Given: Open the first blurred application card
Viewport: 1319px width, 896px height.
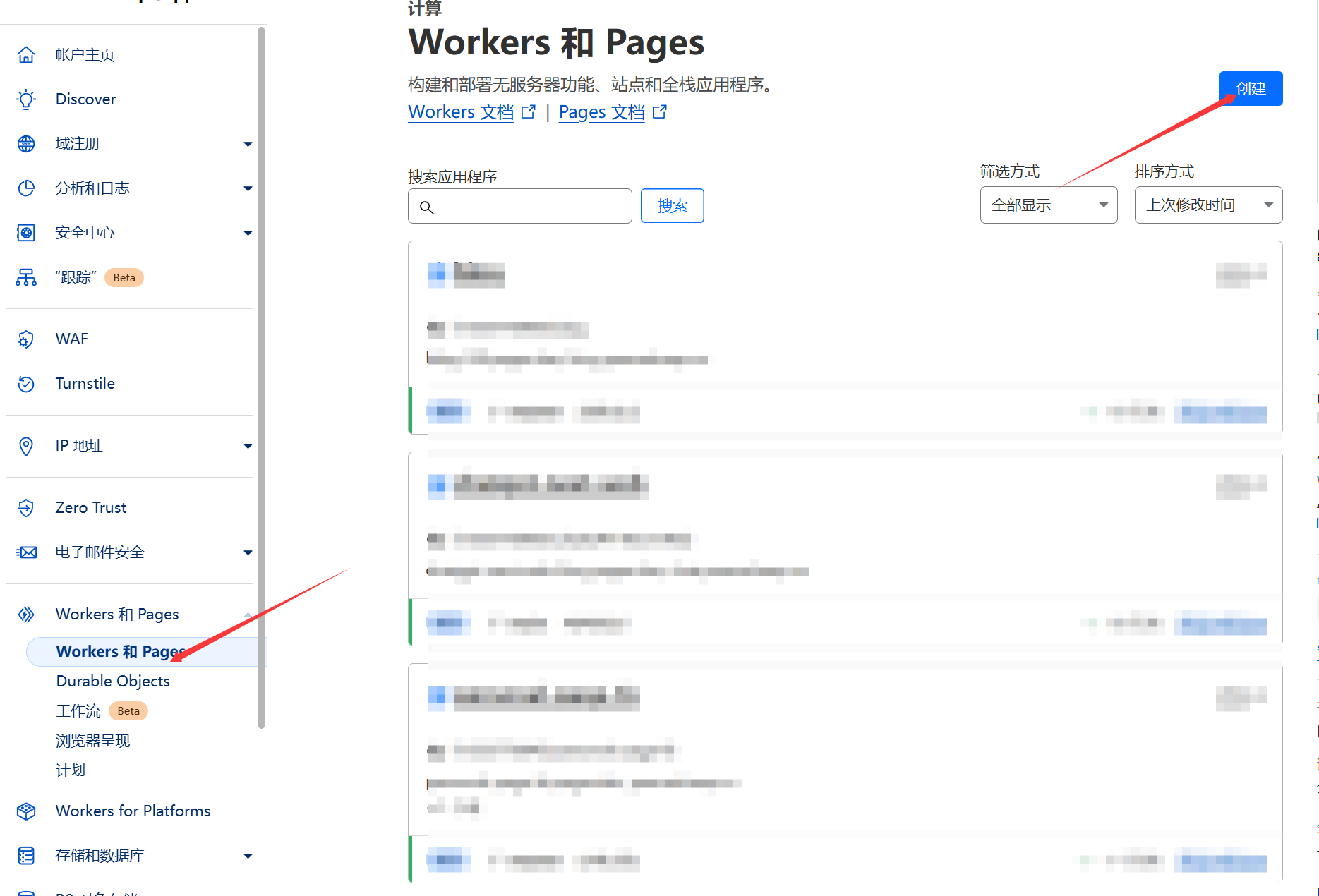Looking at the screenshot, I should coord(845,337).
